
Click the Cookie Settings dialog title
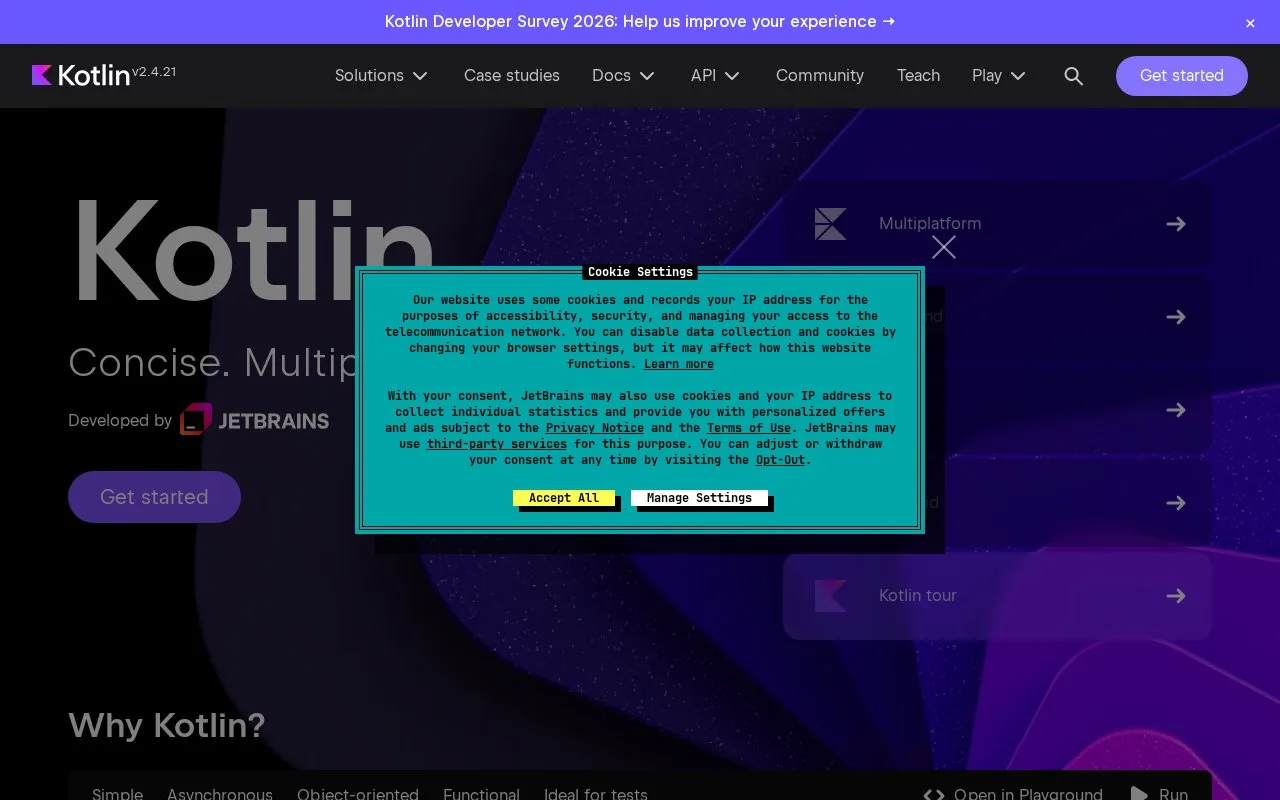point(640,272)
